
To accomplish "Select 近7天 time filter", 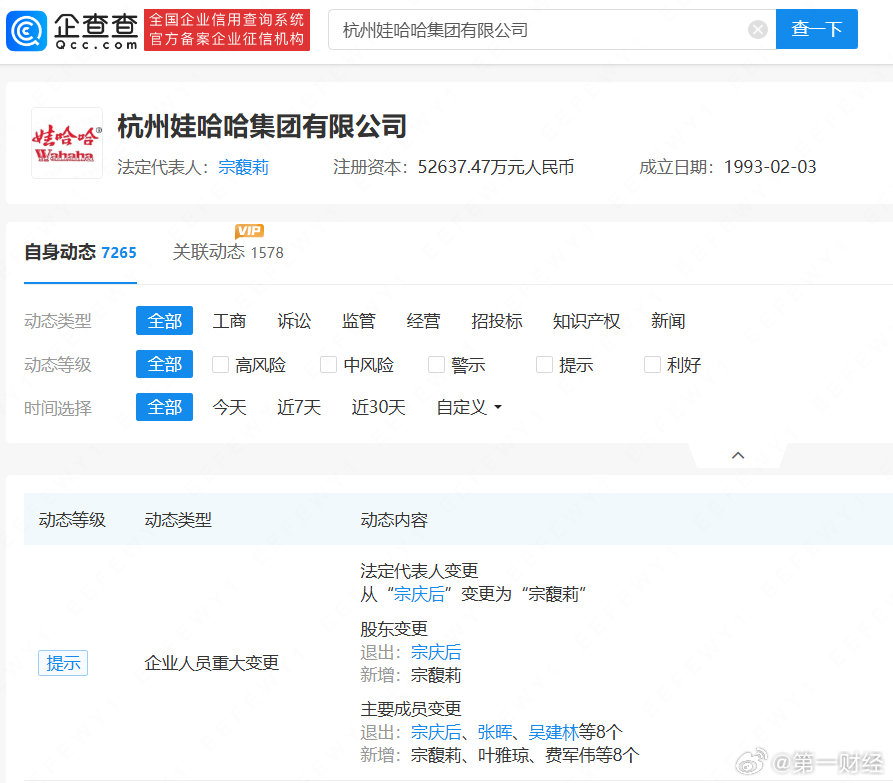I will pos(298,408).
